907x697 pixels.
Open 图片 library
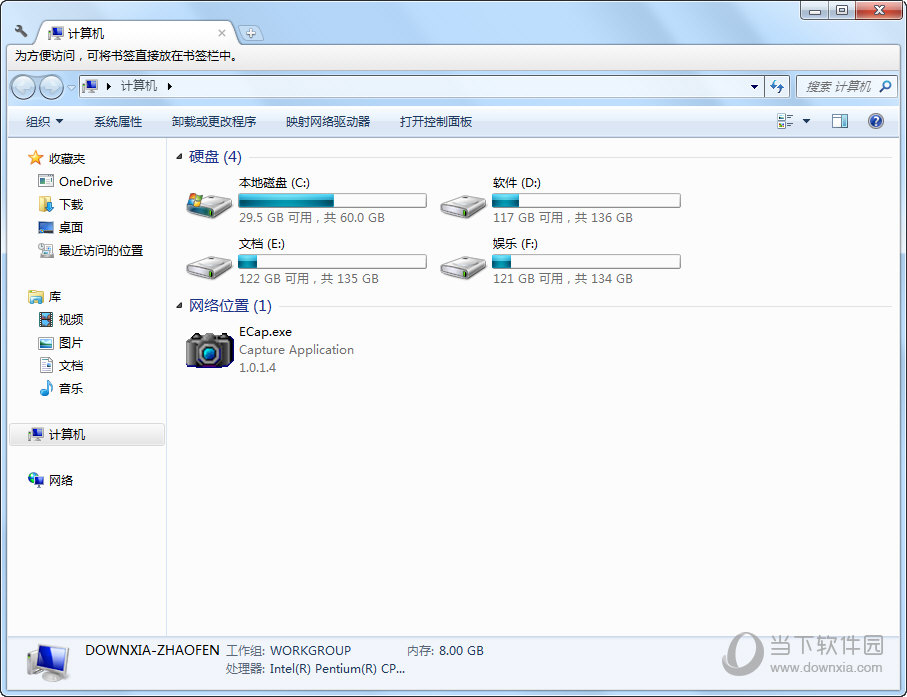click(x=61, y=342)
